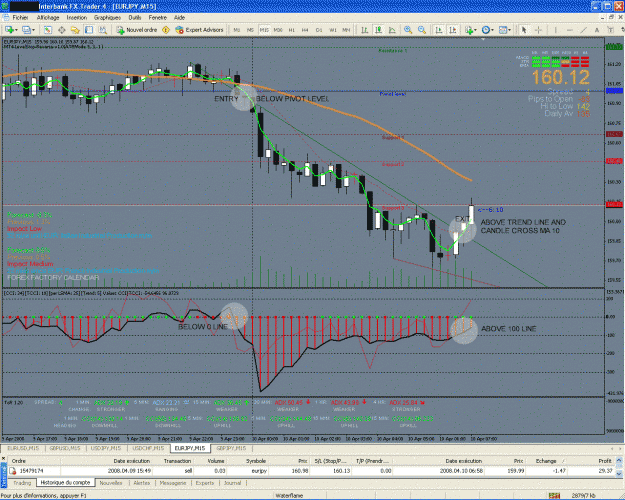
Task: Sort history by Ordre column header
Action: point(34,461)
